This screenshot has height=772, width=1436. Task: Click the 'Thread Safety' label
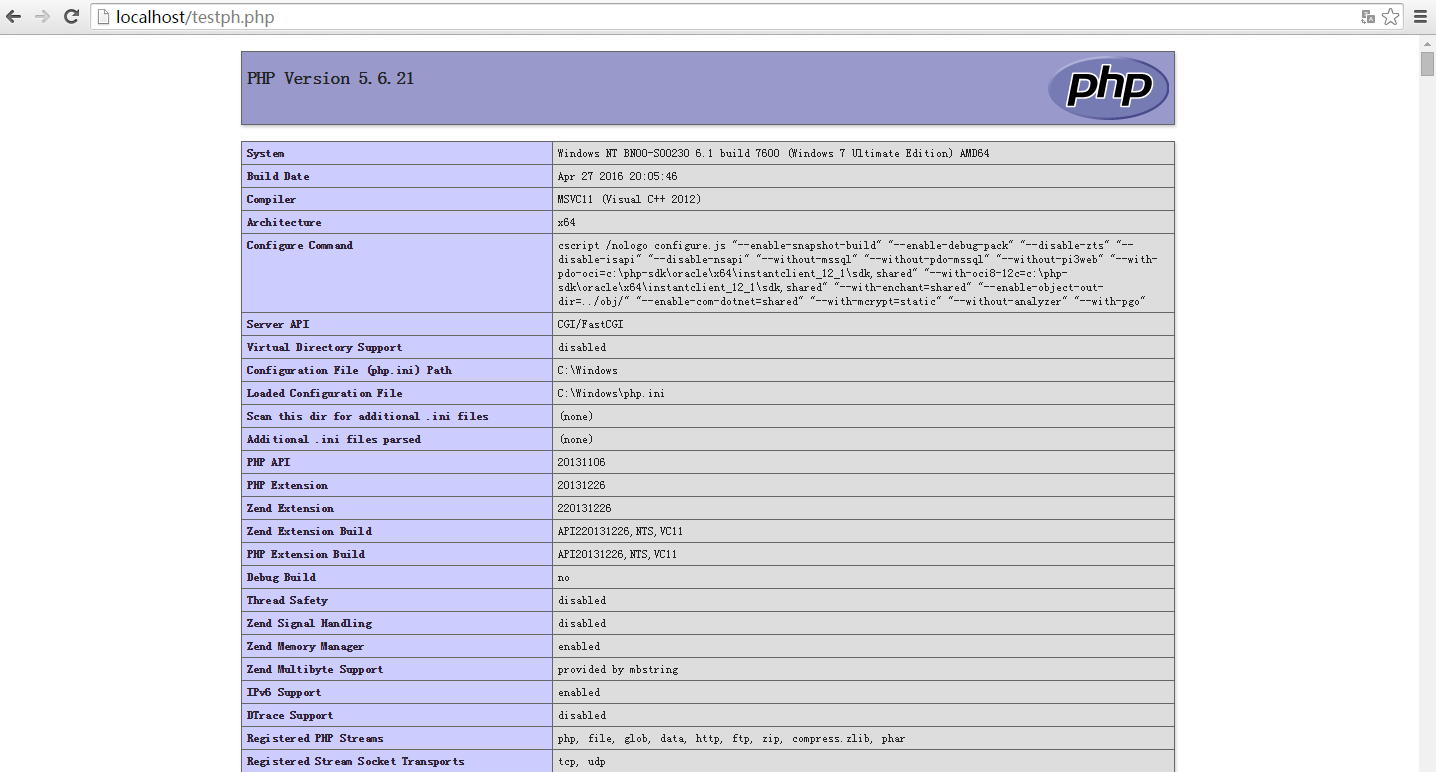tap(287, 600)
